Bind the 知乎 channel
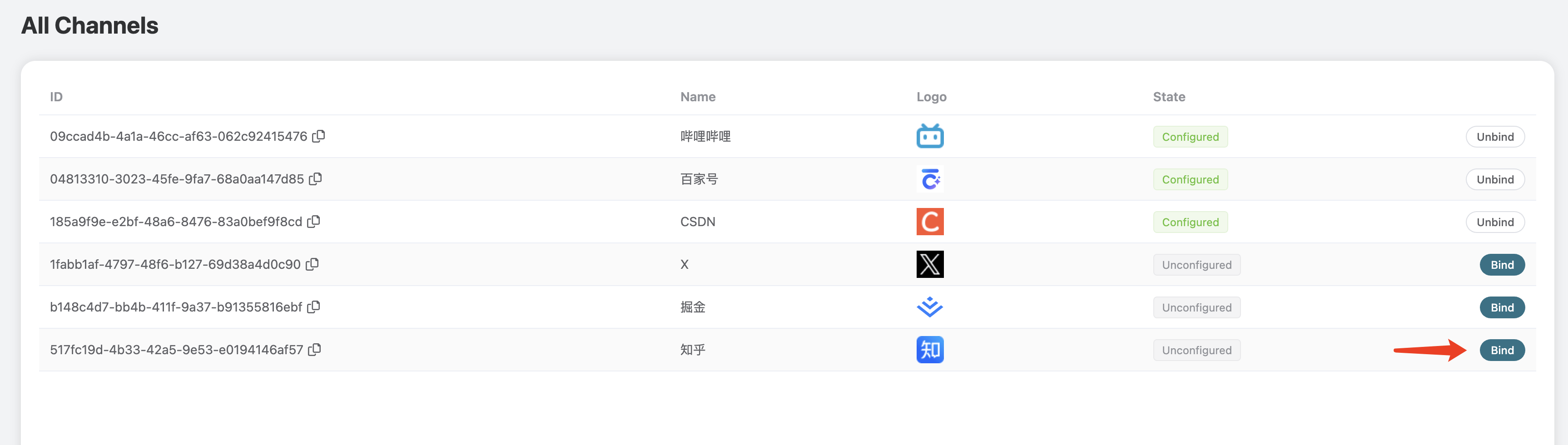This screenshot has width=1568, height=445. click(1502, 350)
